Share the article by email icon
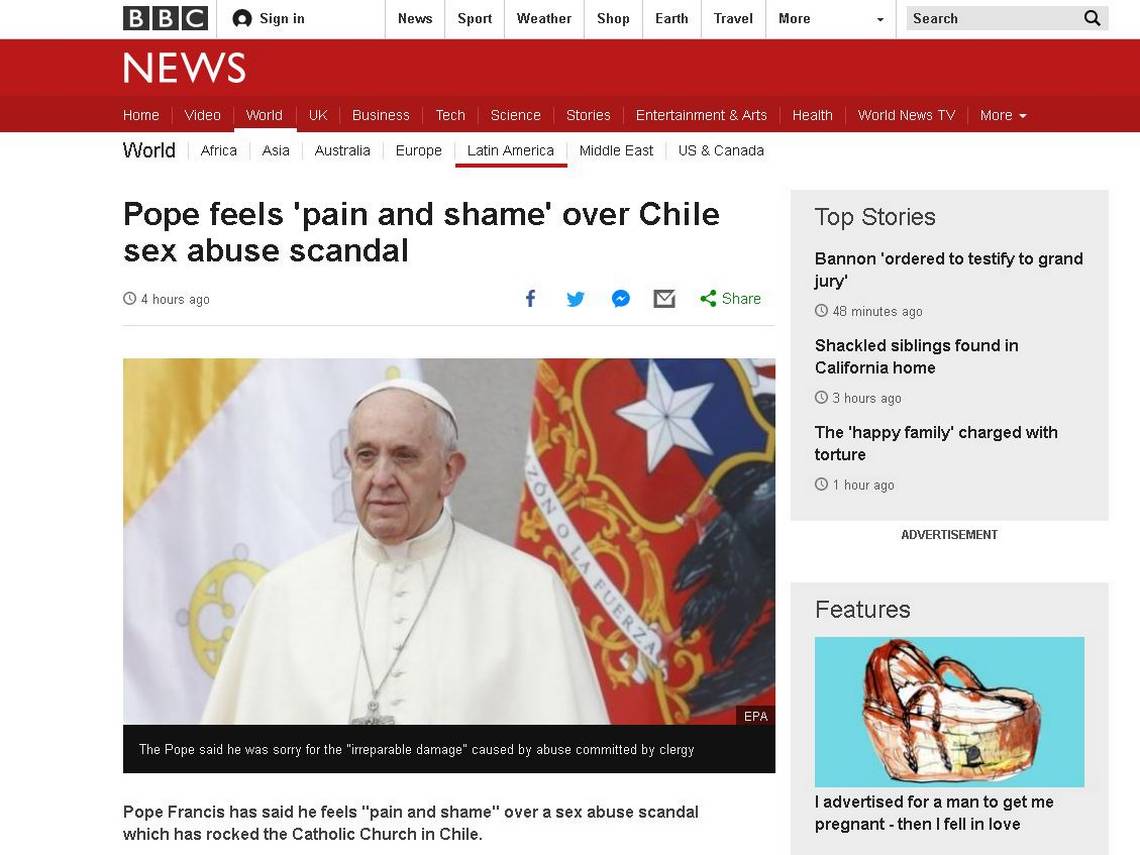The height and width of the screenshot is (855, 1140). click(x=664, y=299)
